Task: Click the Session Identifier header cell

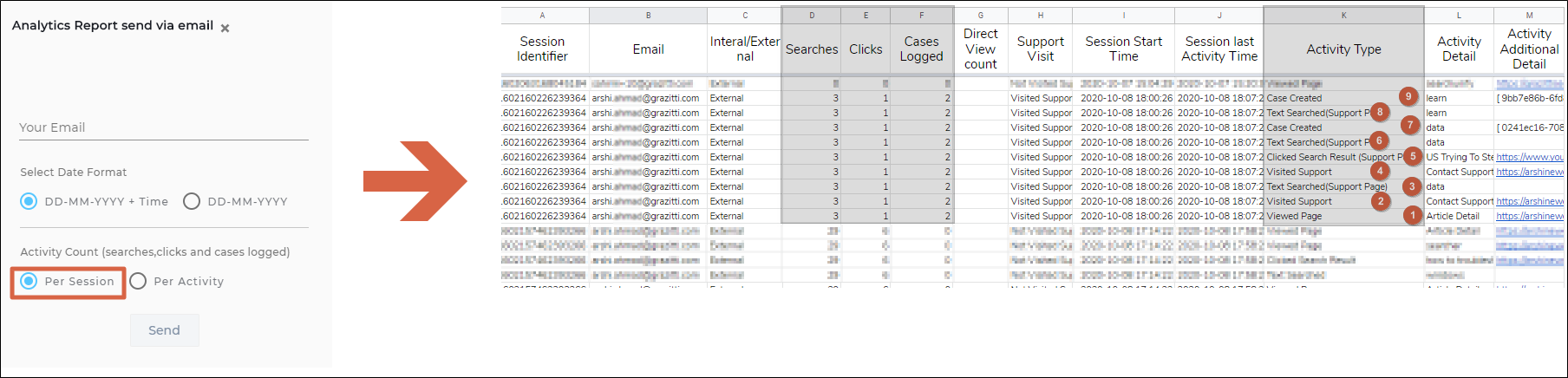Action: pyautogui.click(x=542, y=49)
